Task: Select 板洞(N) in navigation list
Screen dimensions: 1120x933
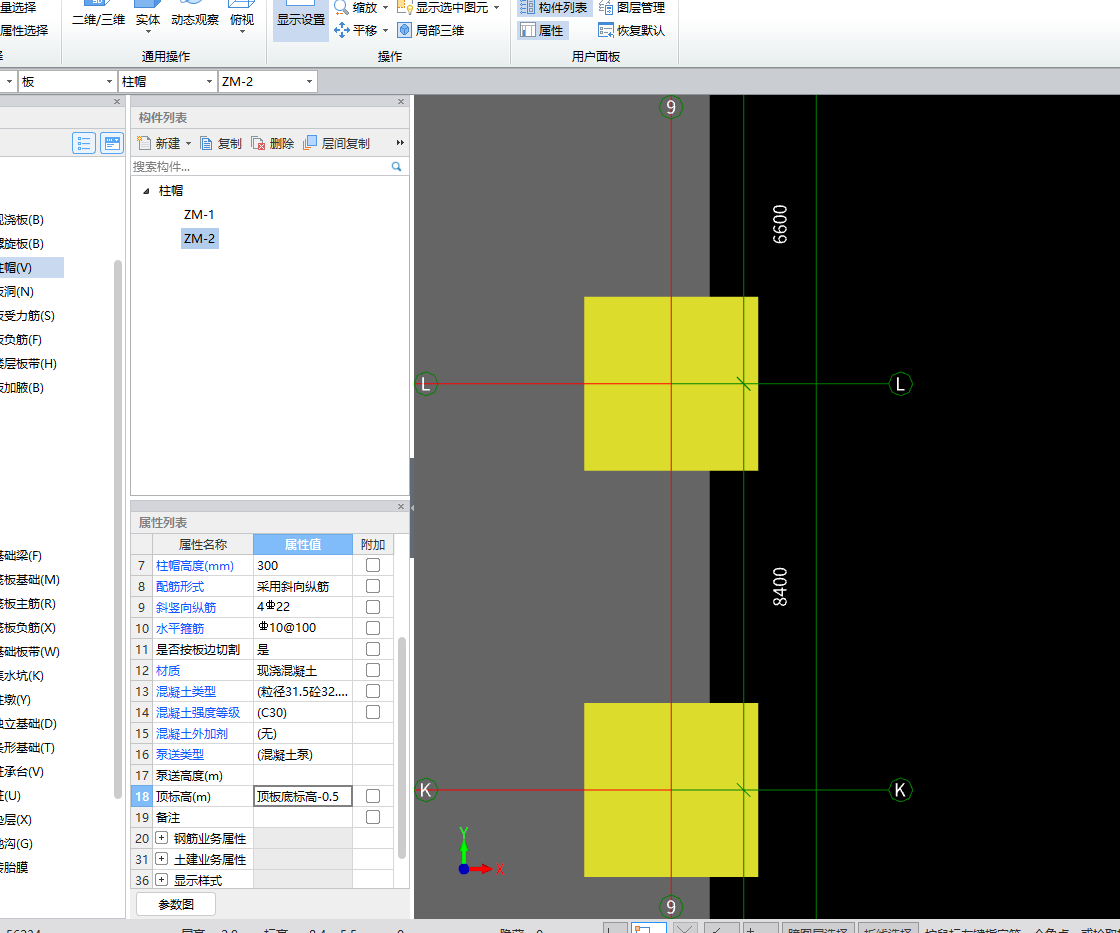Action: coord(17,291)
